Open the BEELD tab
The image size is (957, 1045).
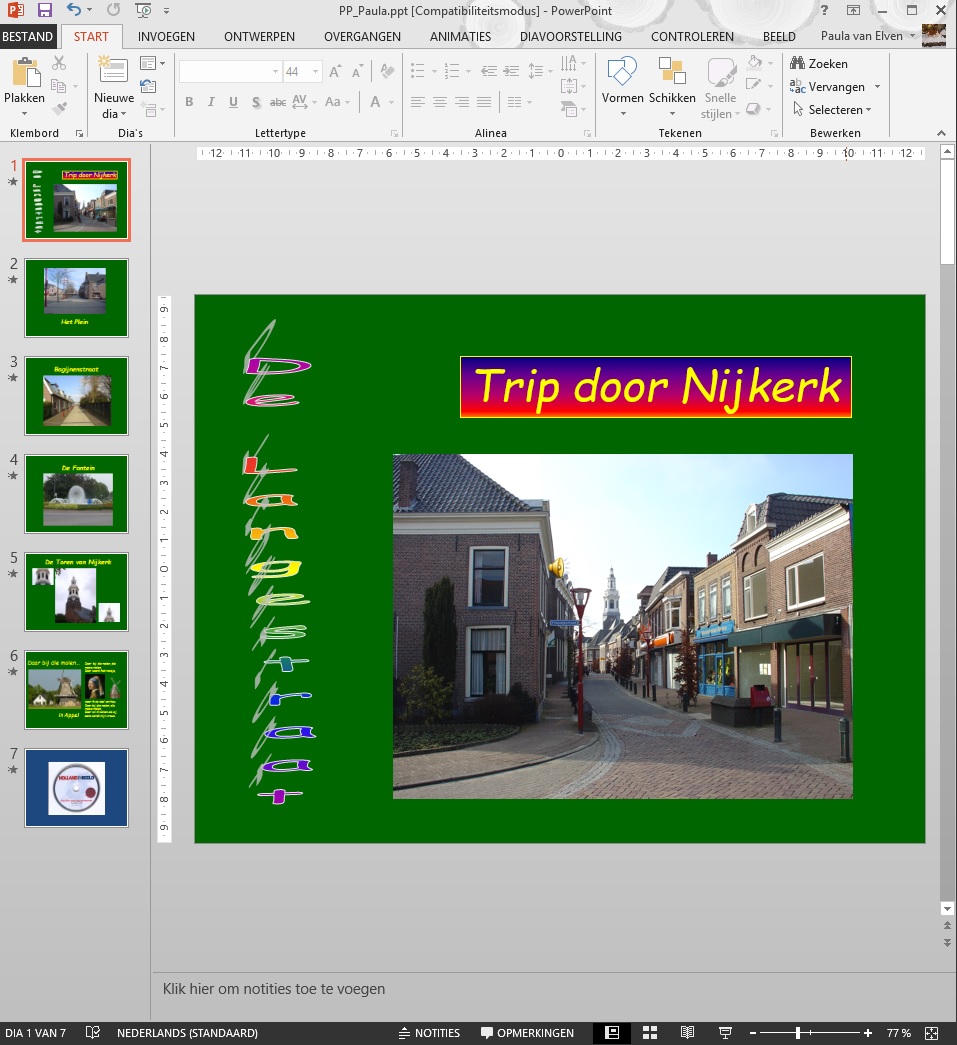[779, 37]
